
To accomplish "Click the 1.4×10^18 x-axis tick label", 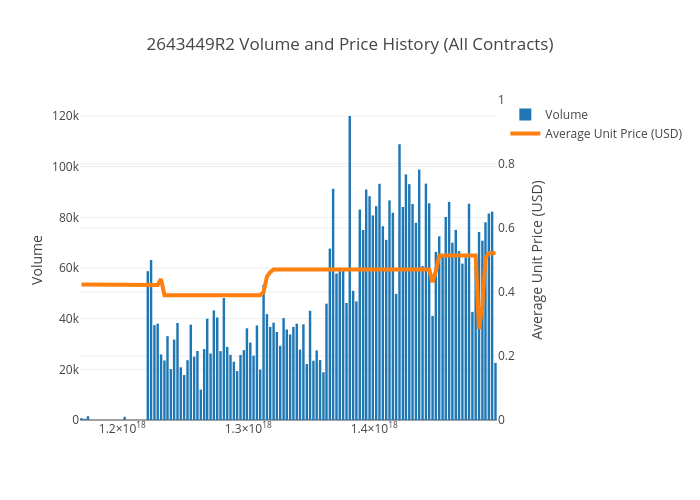I will tap(375, 428).
